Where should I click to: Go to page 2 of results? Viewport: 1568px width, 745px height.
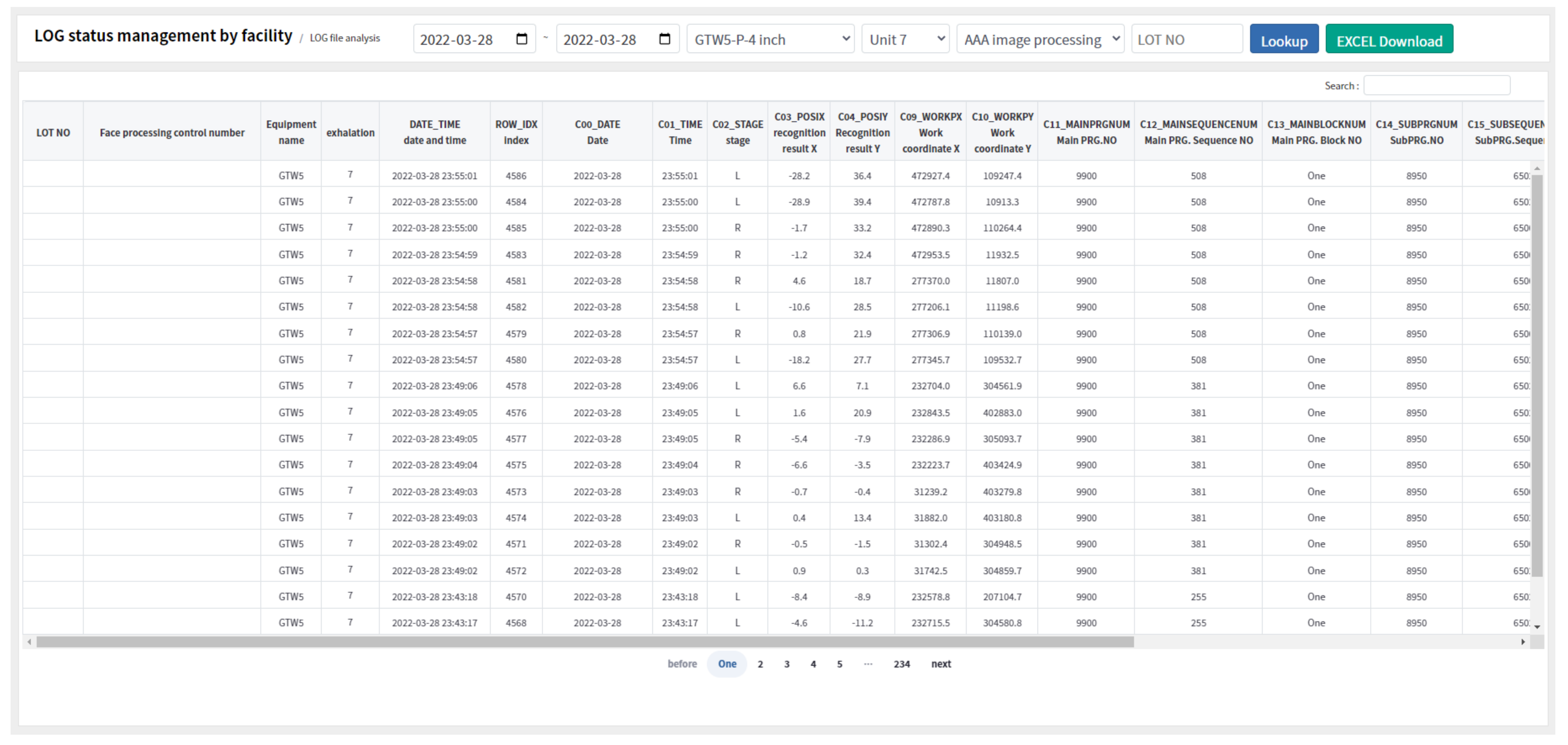click(760, 664)
